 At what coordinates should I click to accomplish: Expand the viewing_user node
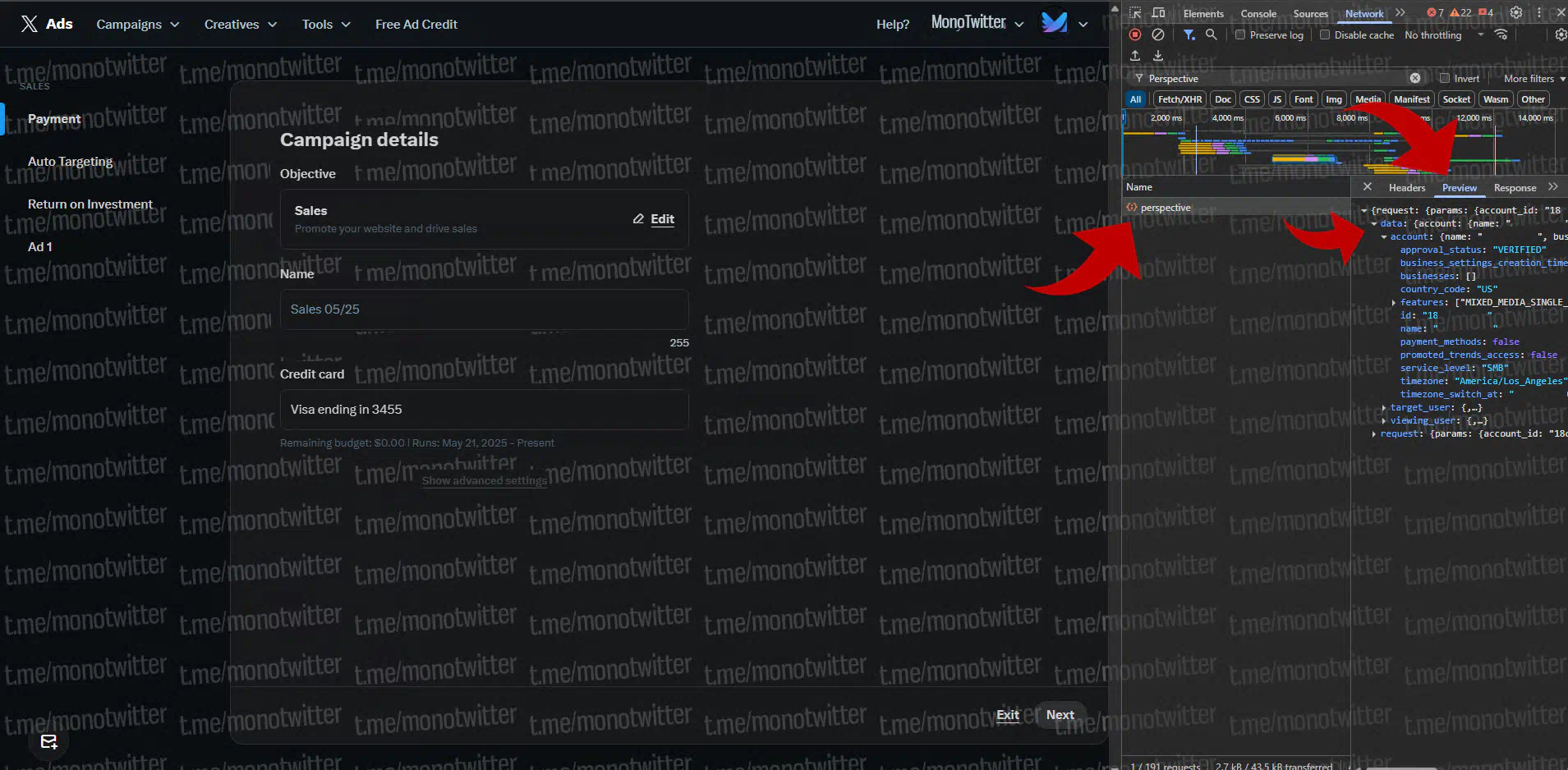[1384, 420]
